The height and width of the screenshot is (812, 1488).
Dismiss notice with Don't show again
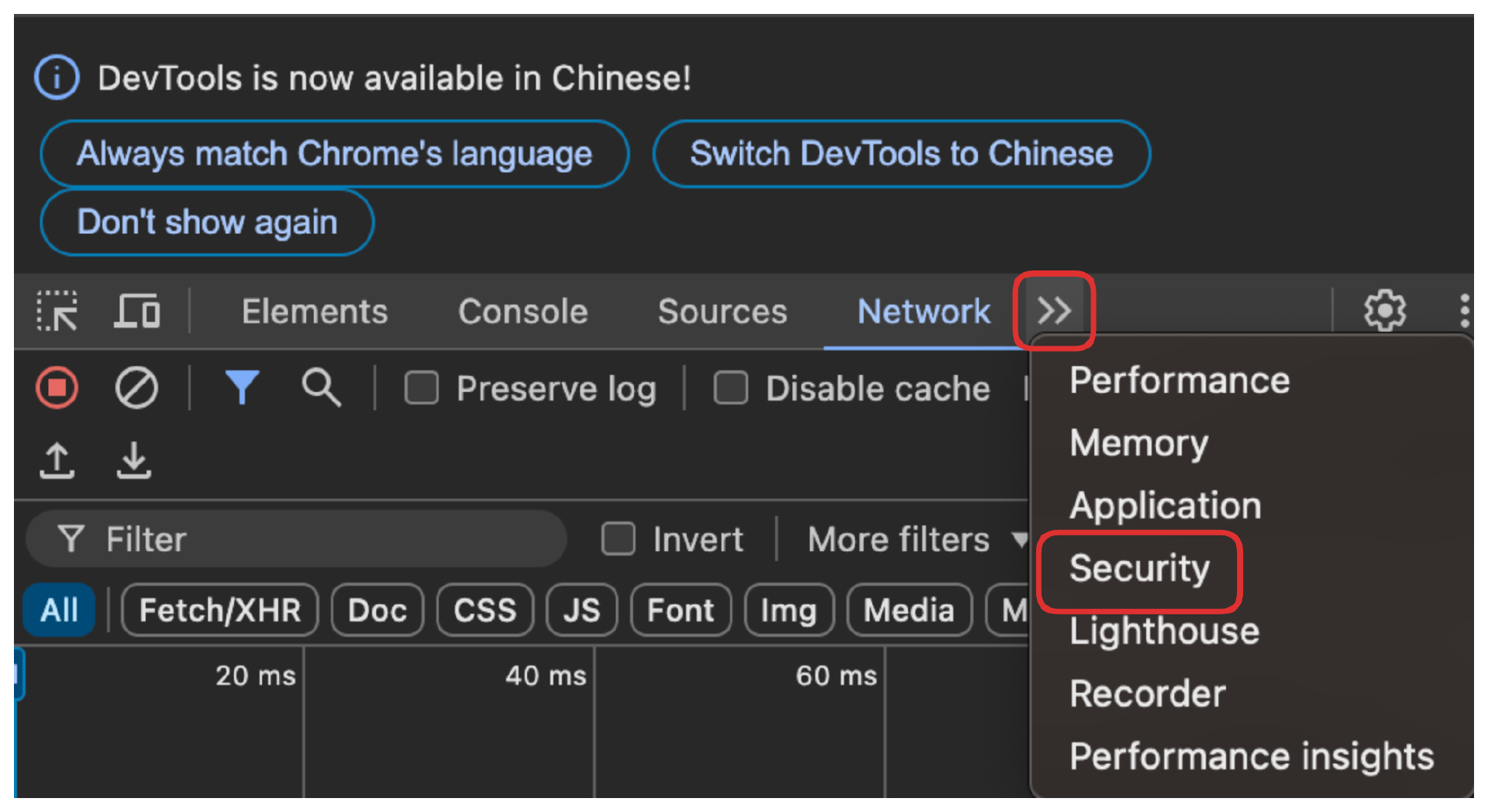206,222
